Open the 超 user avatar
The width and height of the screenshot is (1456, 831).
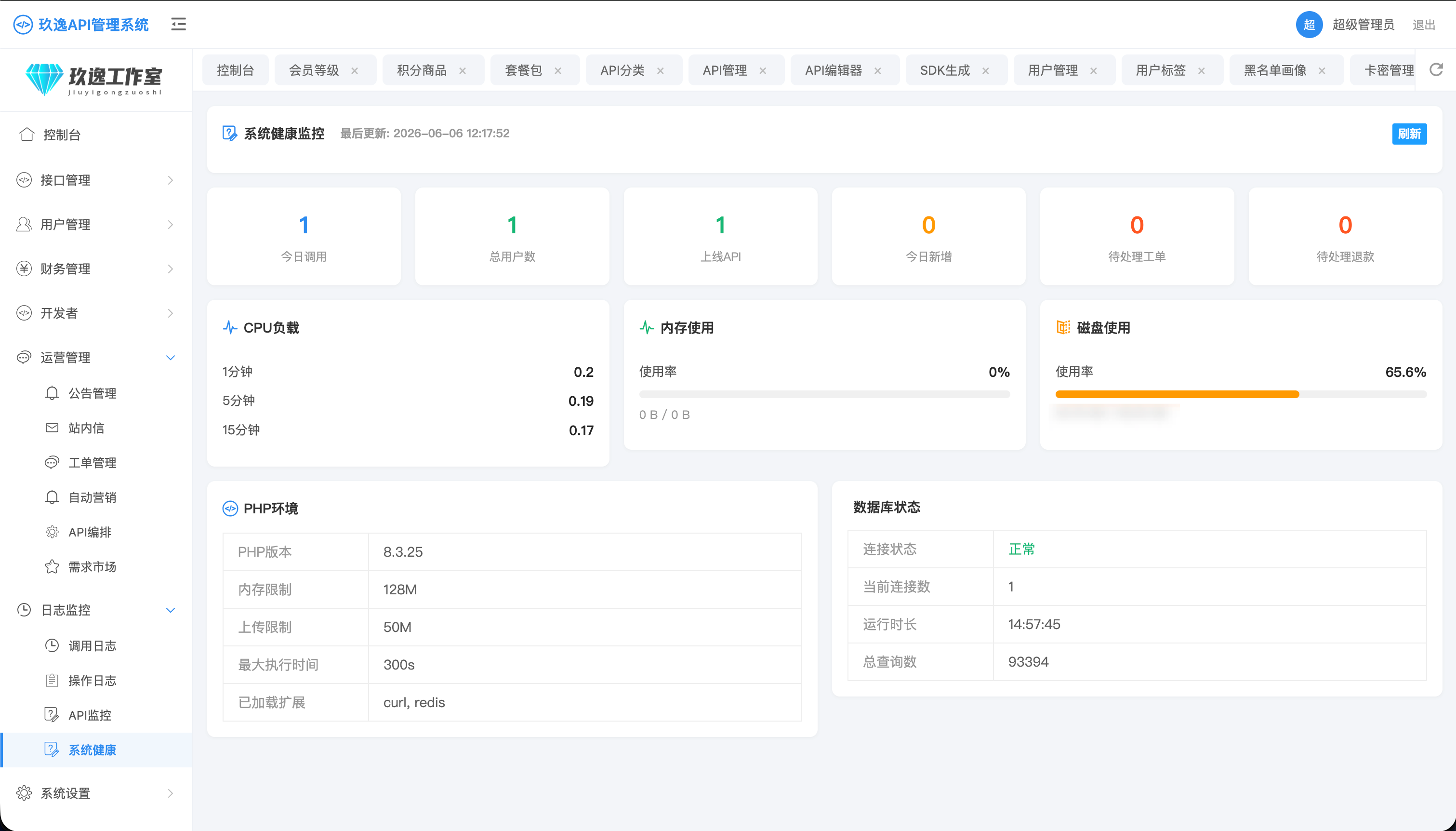point(1309,25)
